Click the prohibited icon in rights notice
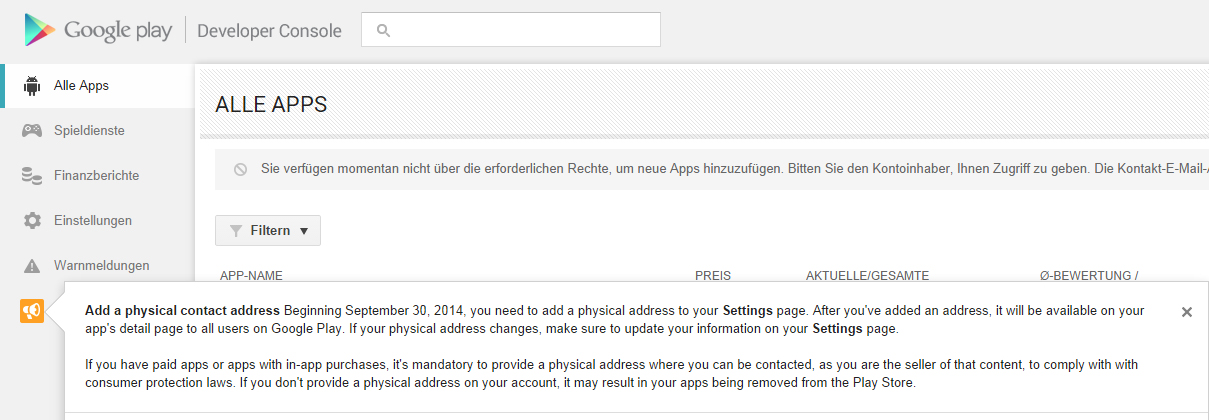This screenshot has height=420, width=1209. pyautogui.click(x=240, y=170)
